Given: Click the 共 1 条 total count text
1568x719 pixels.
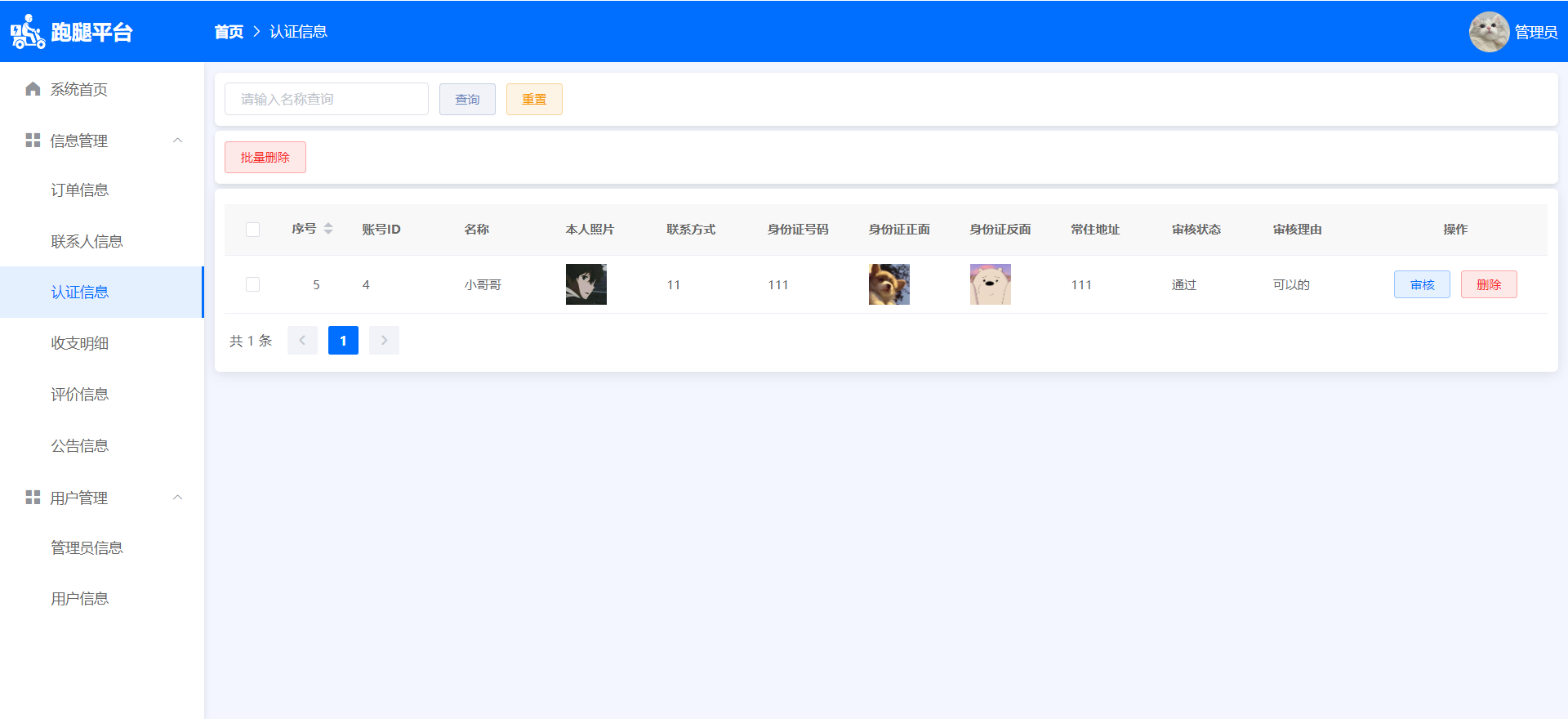Looking at the screenshot, I should point(251,341).
